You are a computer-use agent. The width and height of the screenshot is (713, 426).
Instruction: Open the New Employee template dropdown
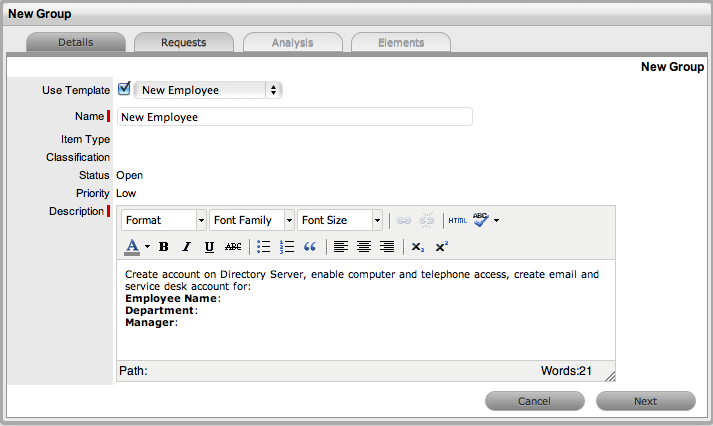point(208,90)
